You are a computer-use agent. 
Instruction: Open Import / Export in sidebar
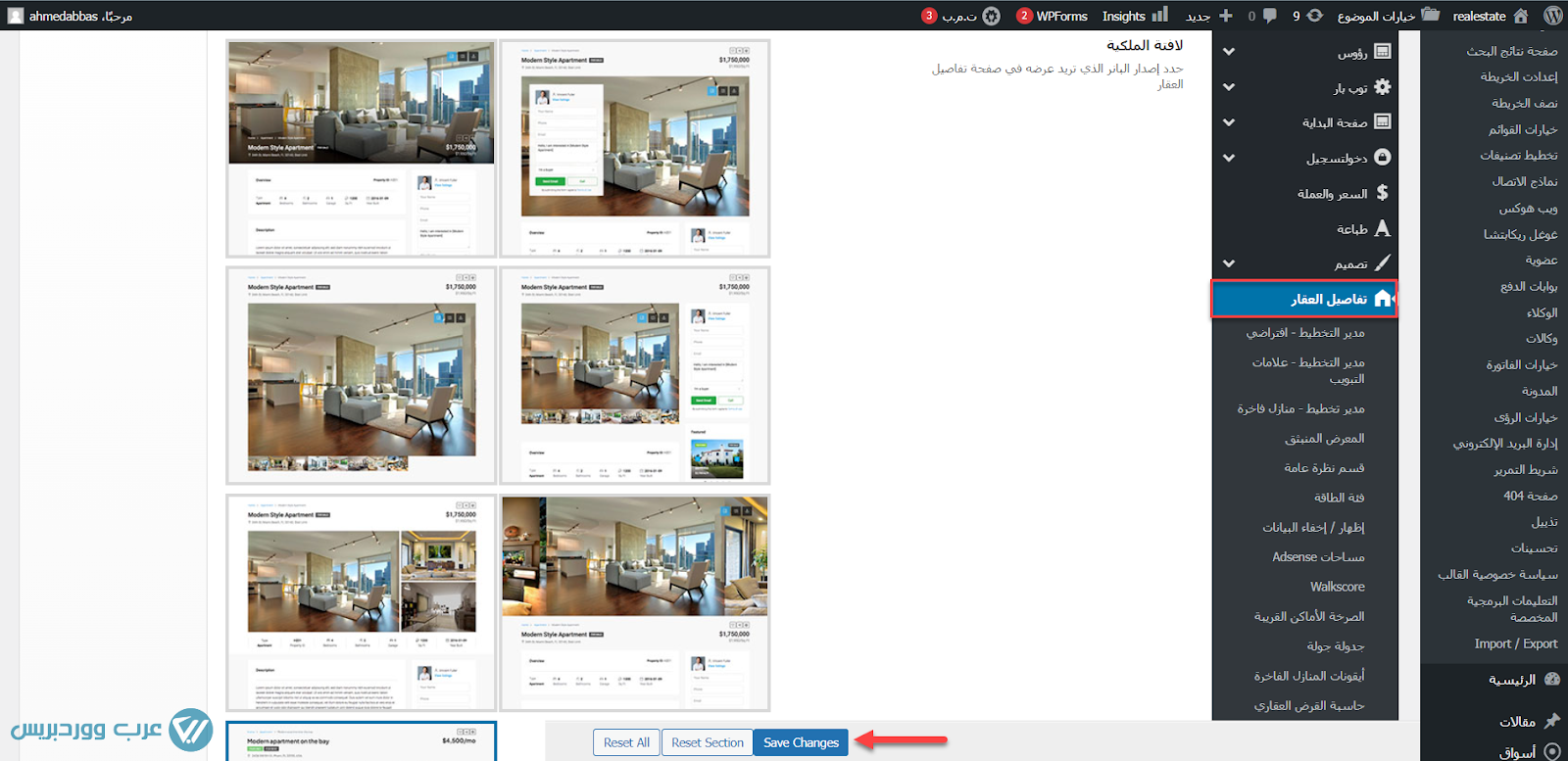click(1515, 643)
